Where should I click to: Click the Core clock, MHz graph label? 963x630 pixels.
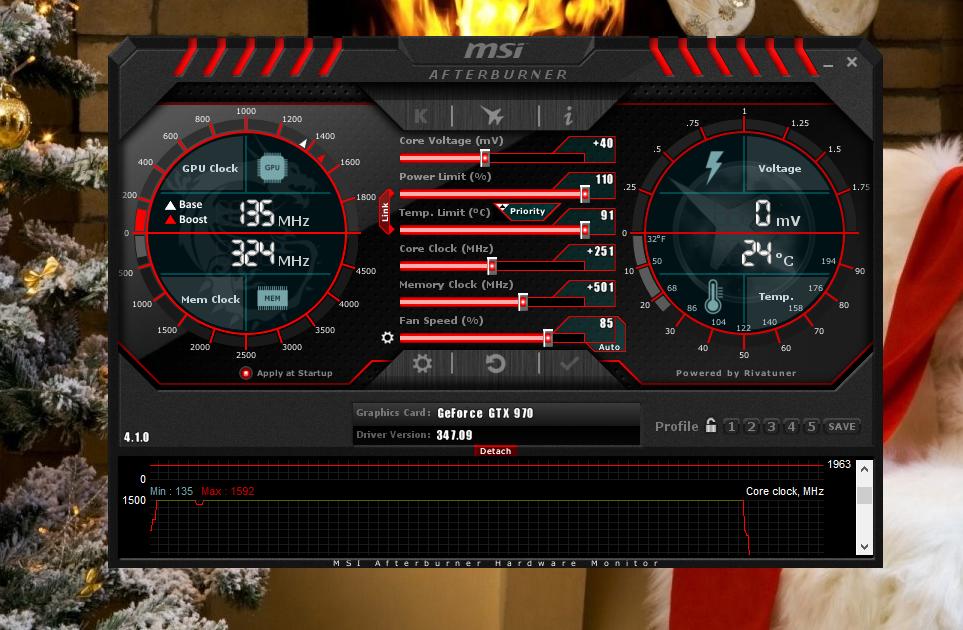coord(784,491)
